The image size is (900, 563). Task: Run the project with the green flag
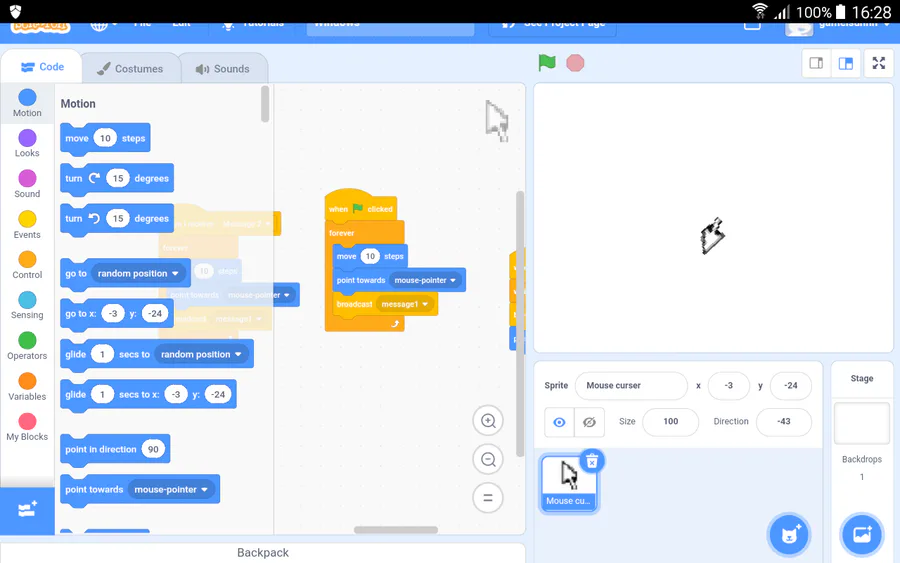point(546,63)
